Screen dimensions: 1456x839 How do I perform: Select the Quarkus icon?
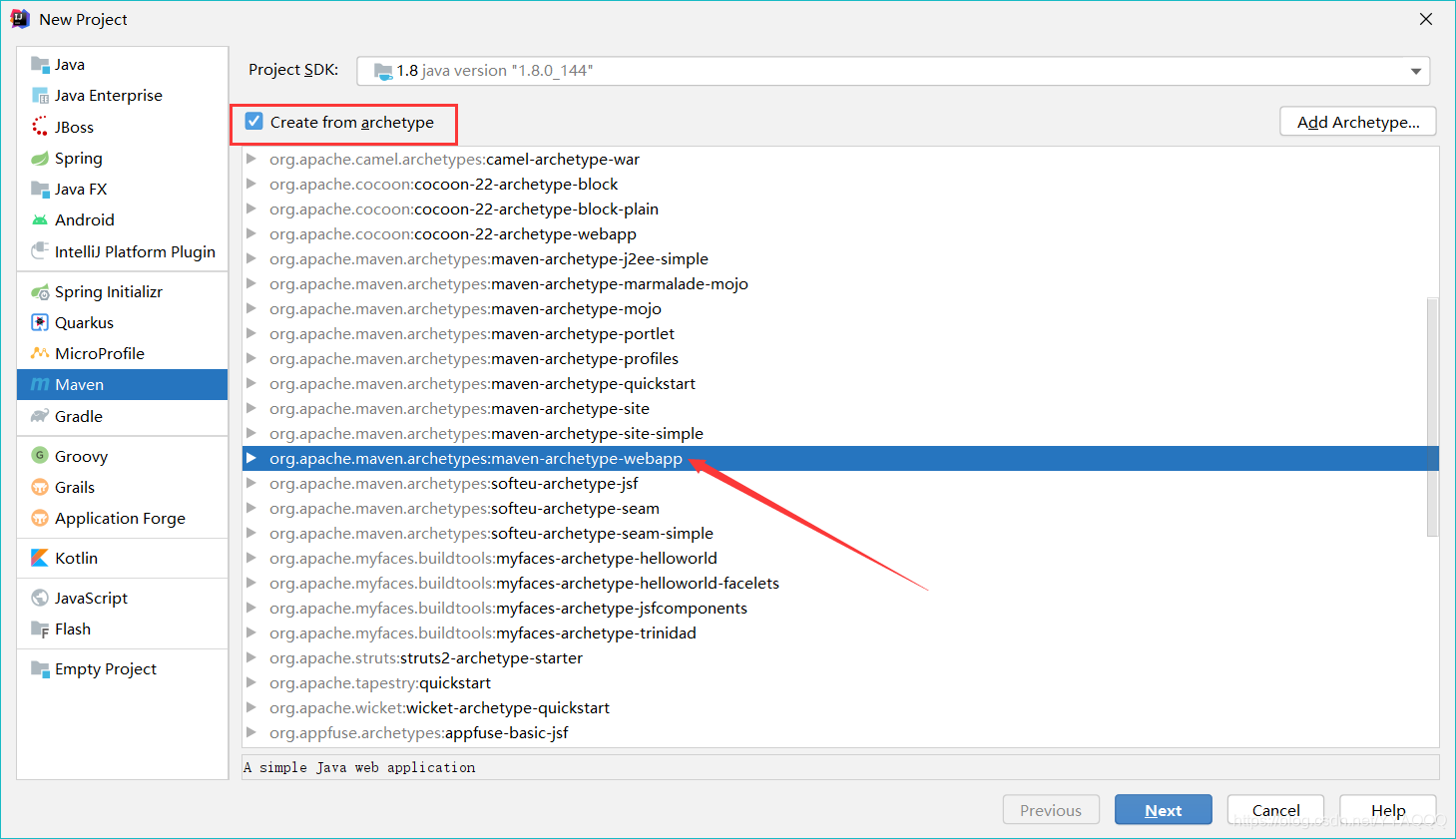(40, 322)
